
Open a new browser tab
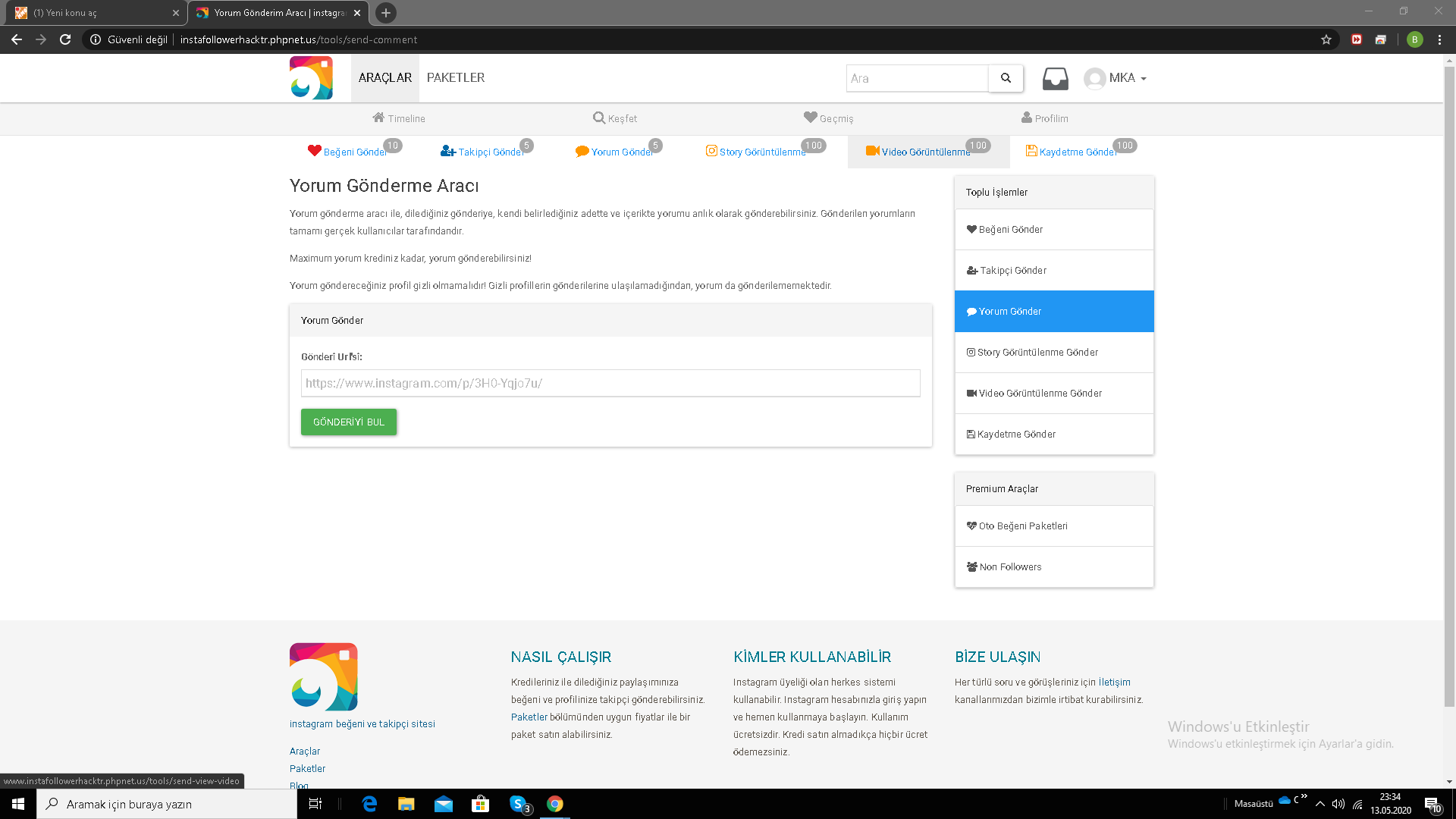tap(386, 13)
